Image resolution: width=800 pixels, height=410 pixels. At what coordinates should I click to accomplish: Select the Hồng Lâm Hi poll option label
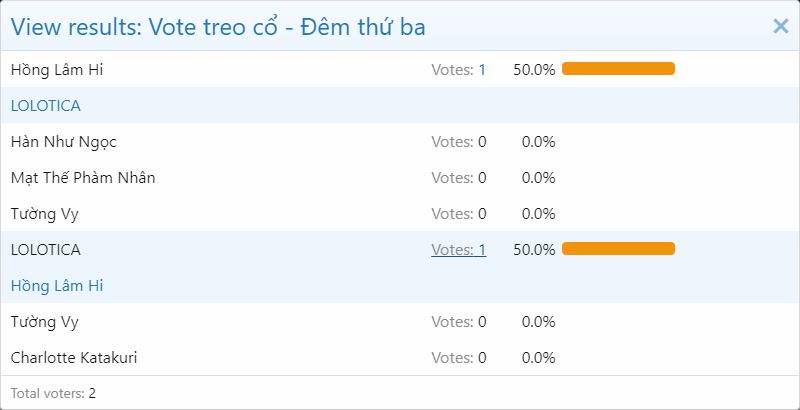pos(57,70)
